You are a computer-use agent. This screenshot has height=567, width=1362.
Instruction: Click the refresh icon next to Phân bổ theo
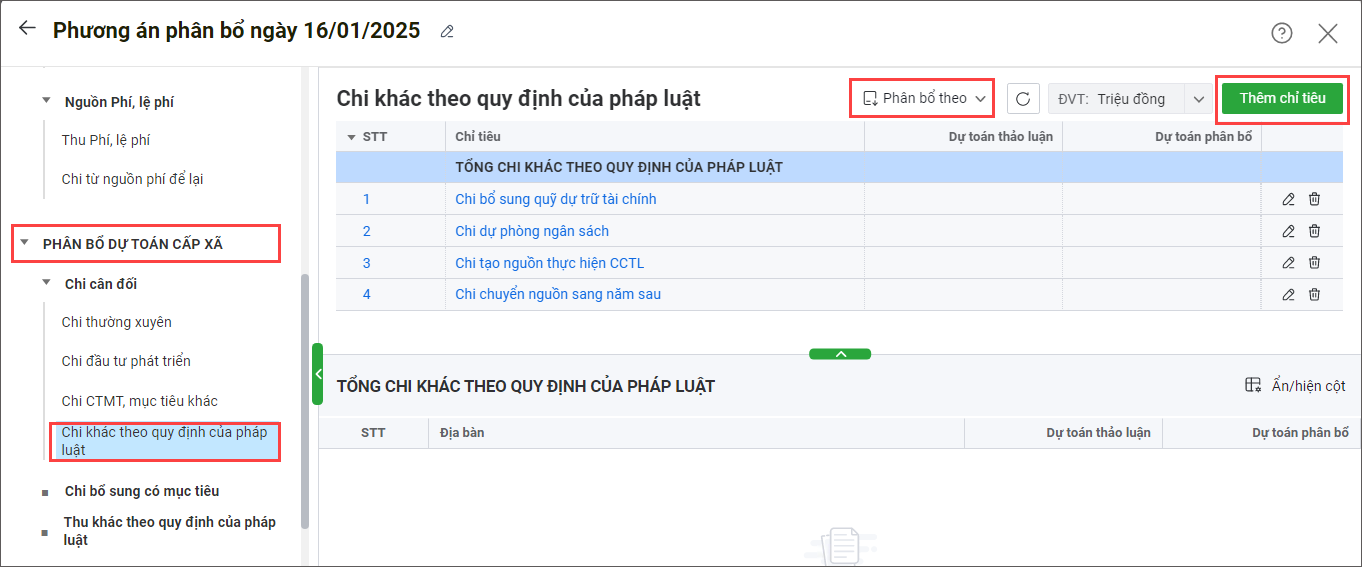tap(1022, 99)
